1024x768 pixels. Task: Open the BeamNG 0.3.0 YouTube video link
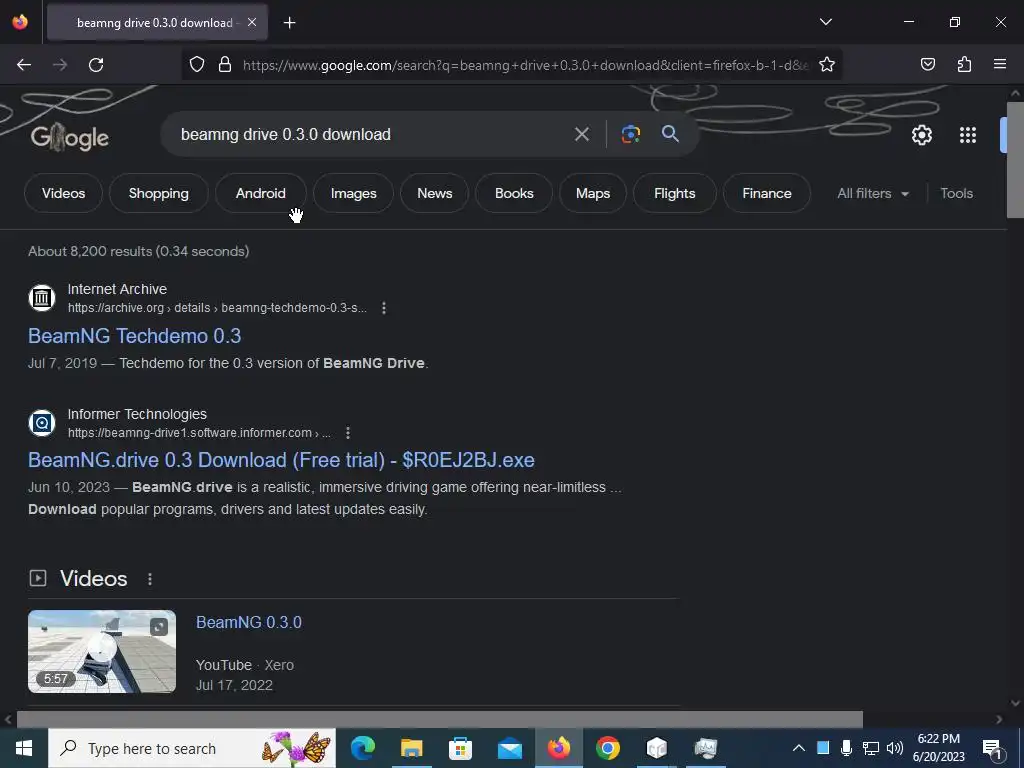pyautogui.click(x=249, y=622)
